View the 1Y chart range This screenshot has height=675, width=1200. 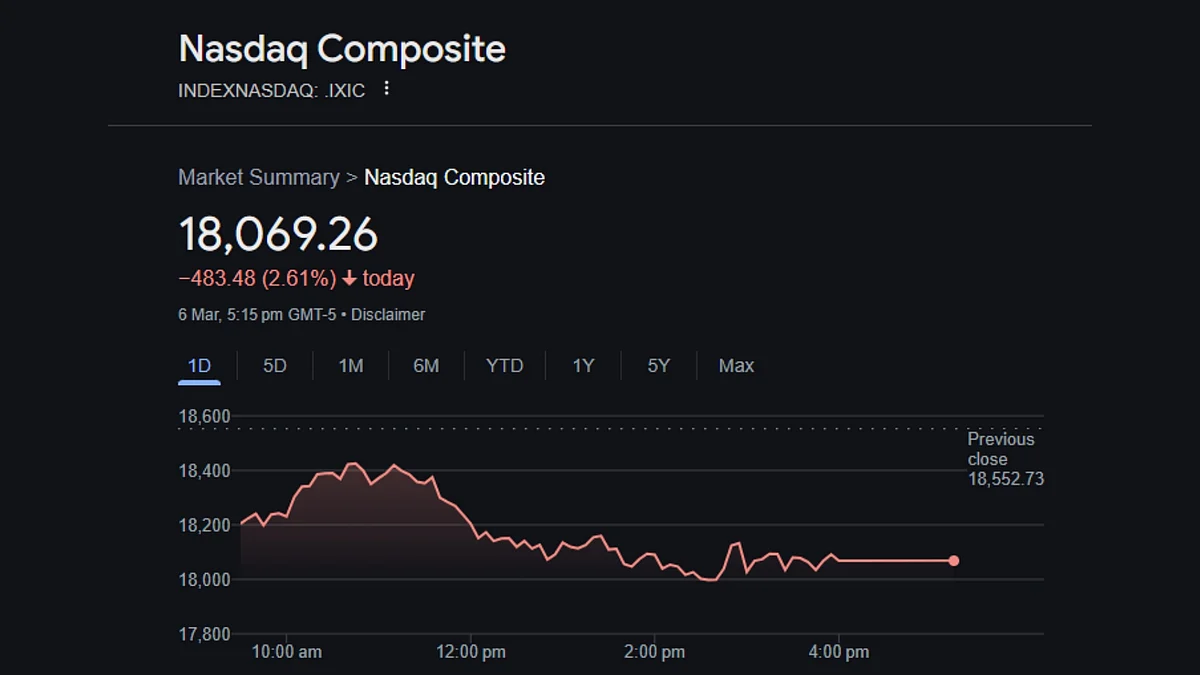tap(583, 366)
